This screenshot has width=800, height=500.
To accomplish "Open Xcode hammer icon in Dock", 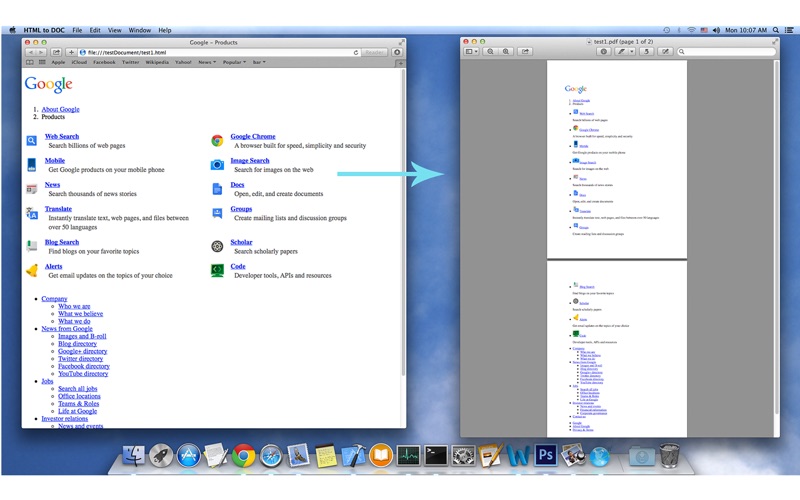I will [353, 455].
